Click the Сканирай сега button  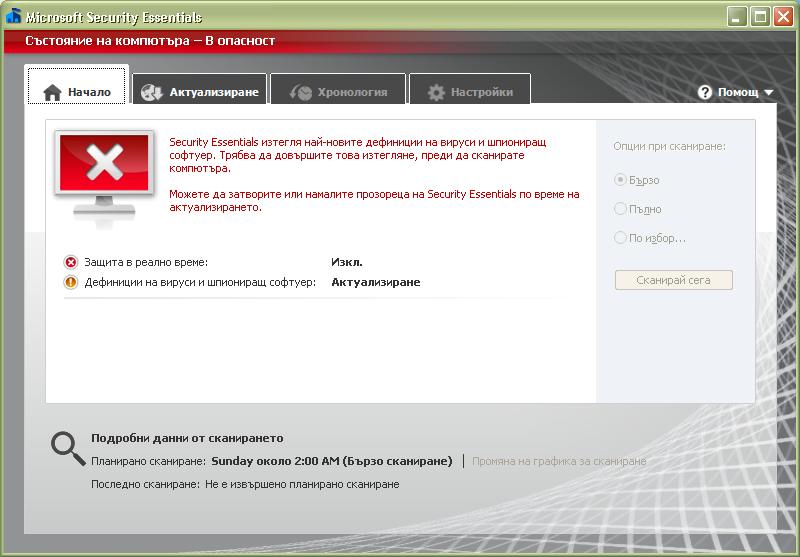(x=673, y=280)
